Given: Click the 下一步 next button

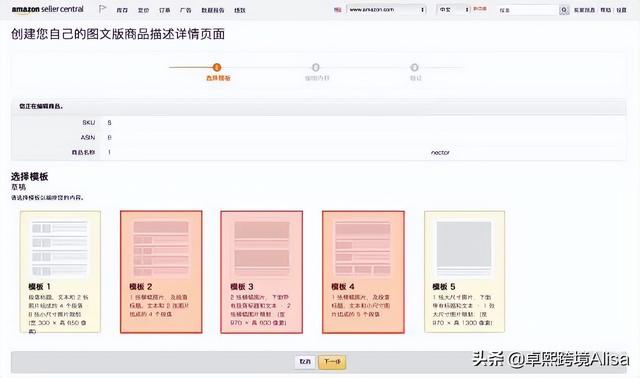Looking at the screenshot, I should tap(332, 362).
